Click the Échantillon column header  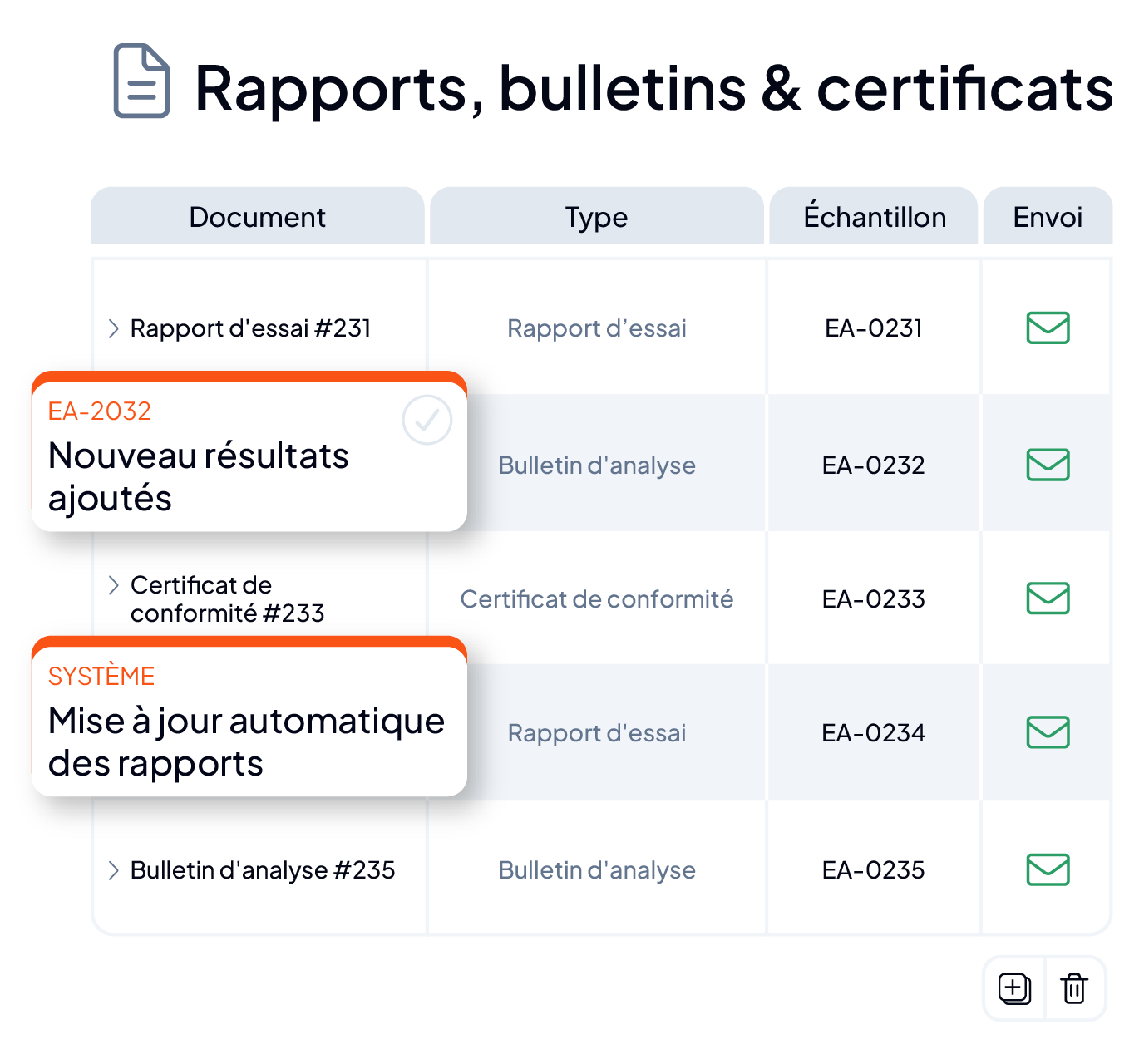874,216
